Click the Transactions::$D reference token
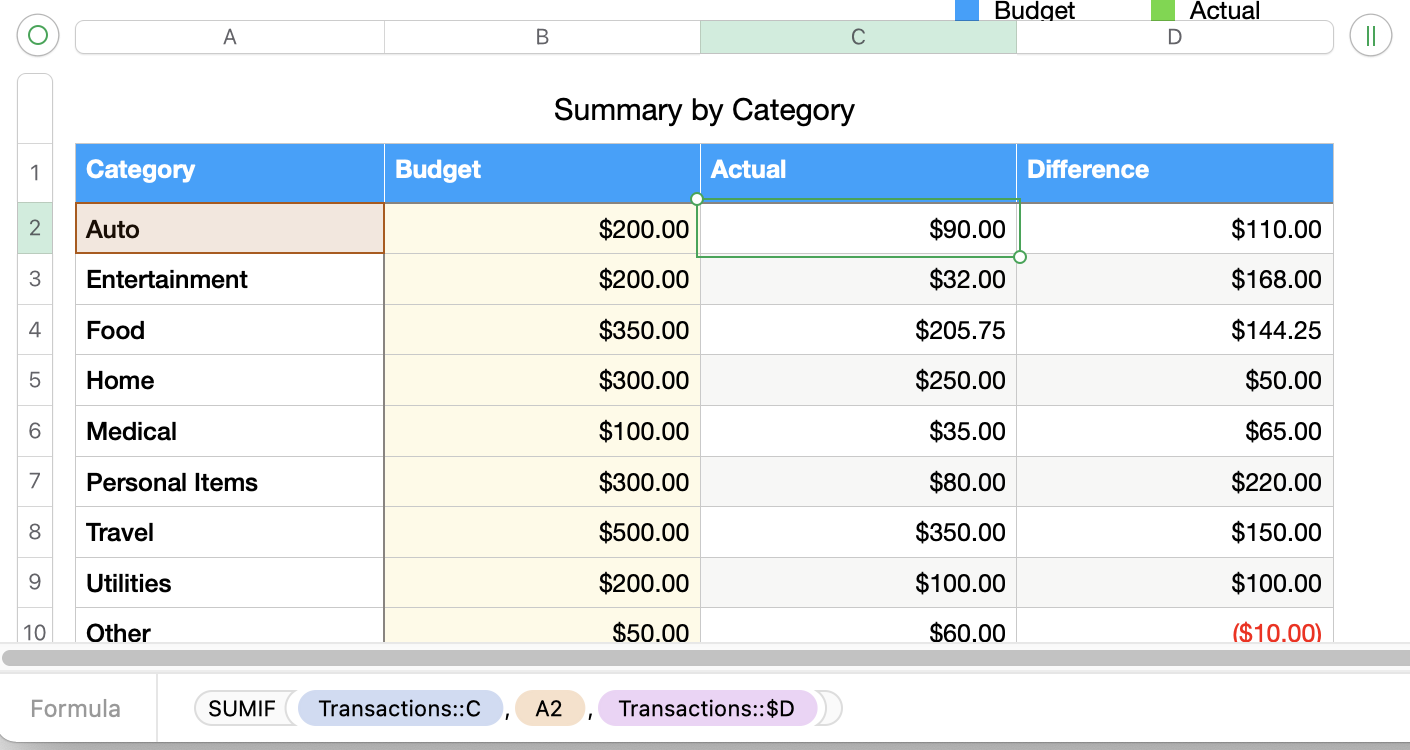Image resolution: width=1410 pixels, height=750 pixels. coord(707,709)
